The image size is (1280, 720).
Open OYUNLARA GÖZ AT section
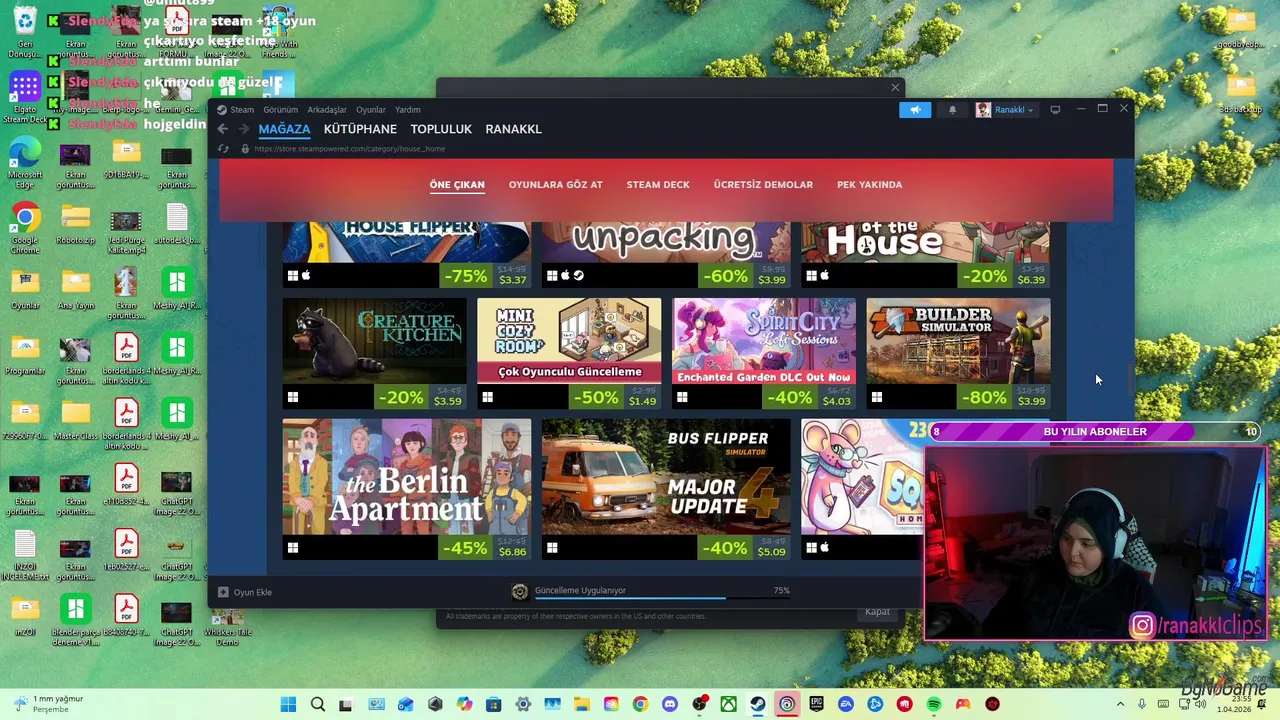click(x=556, y=185)
